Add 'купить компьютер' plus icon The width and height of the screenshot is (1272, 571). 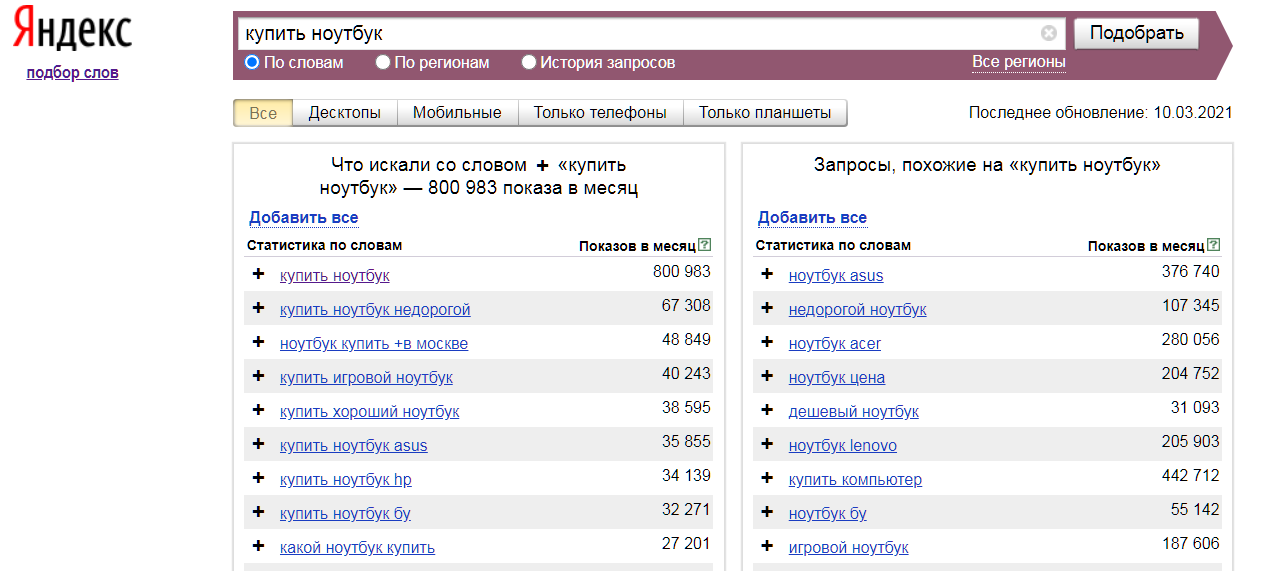coord(767,478)
